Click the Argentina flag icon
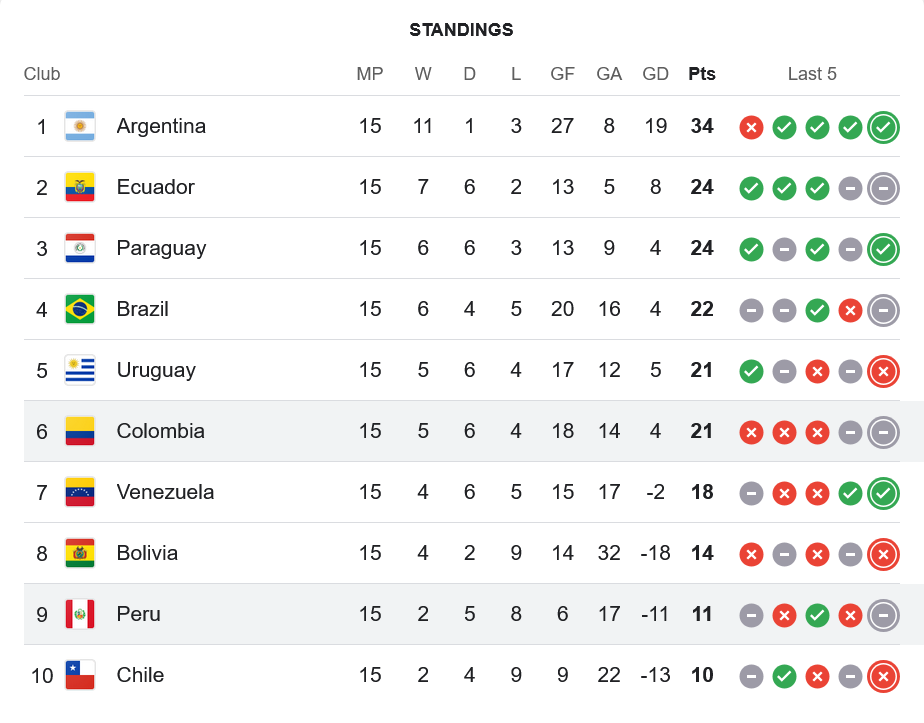 tap(80, 127)
